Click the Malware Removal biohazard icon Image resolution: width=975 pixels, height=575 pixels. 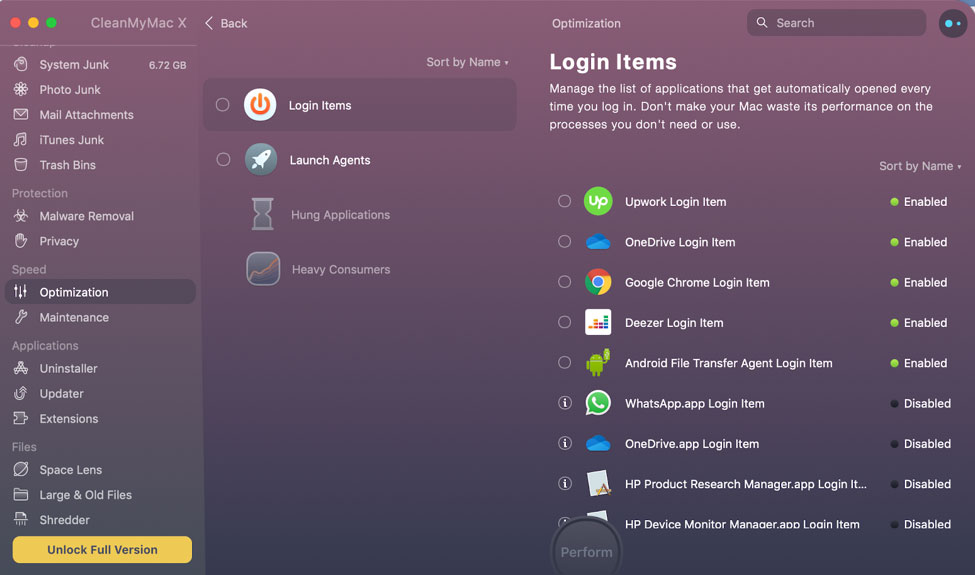coord(21,216)
